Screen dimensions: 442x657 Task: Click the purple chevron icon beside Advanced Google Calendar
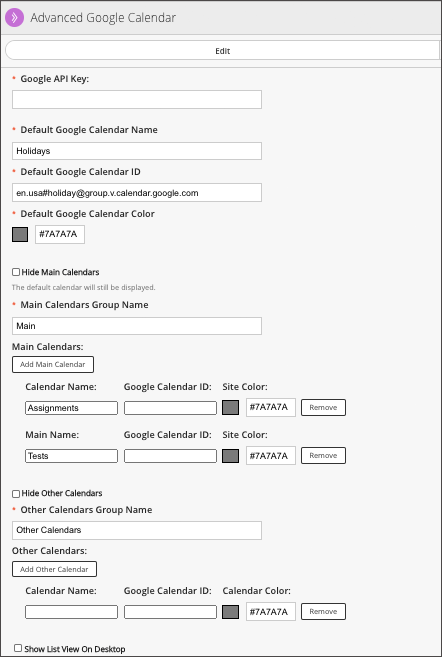pyautogui.click(x=14, y=18)
